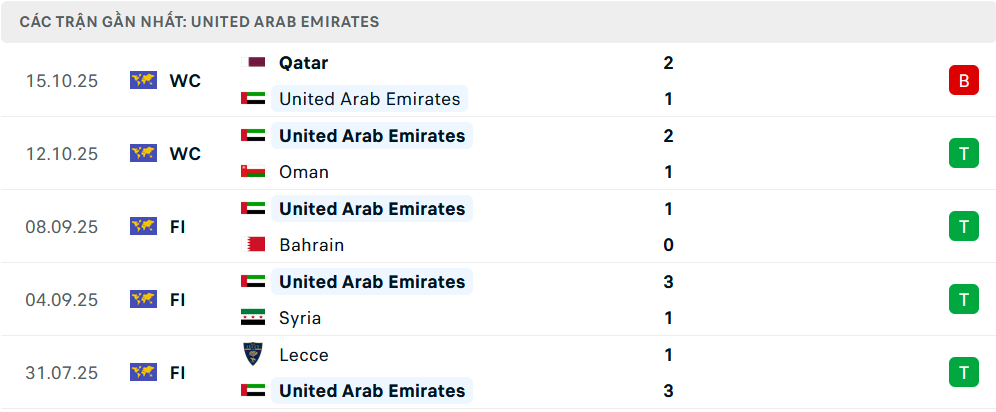Click the UAE flag in Lecce match

(253, 390)
